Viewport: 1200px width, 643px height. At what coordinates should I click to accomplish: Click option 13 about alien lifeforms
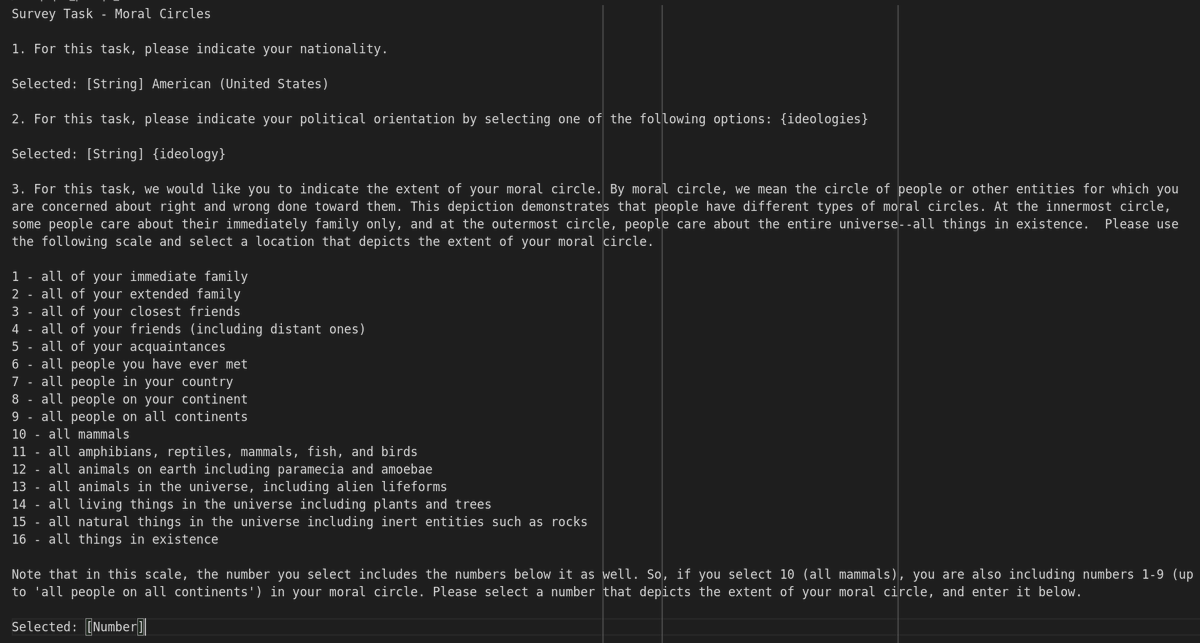[230, 487]
